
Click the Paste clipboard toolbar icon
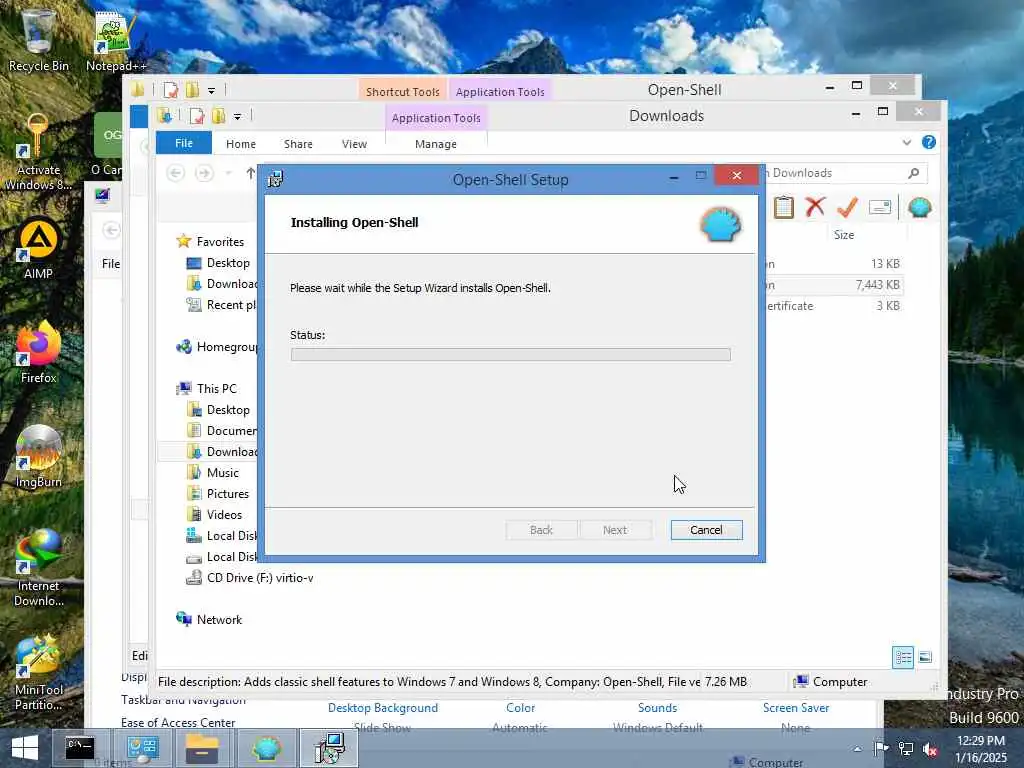783,208
